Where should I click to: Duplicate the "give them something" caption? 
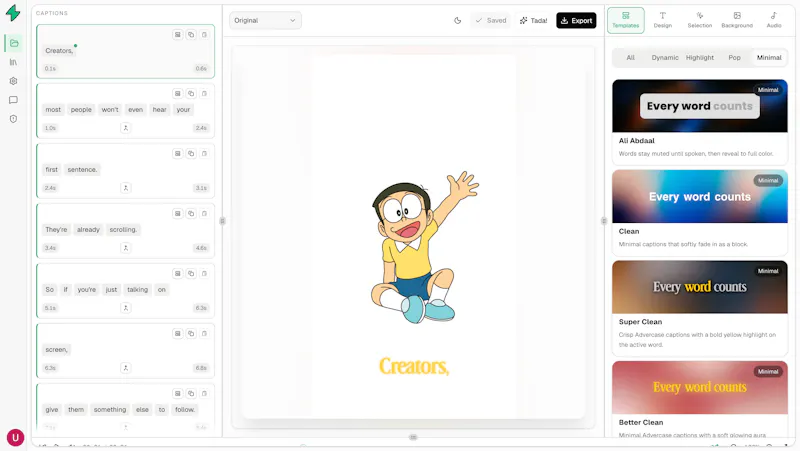(191, 393)
